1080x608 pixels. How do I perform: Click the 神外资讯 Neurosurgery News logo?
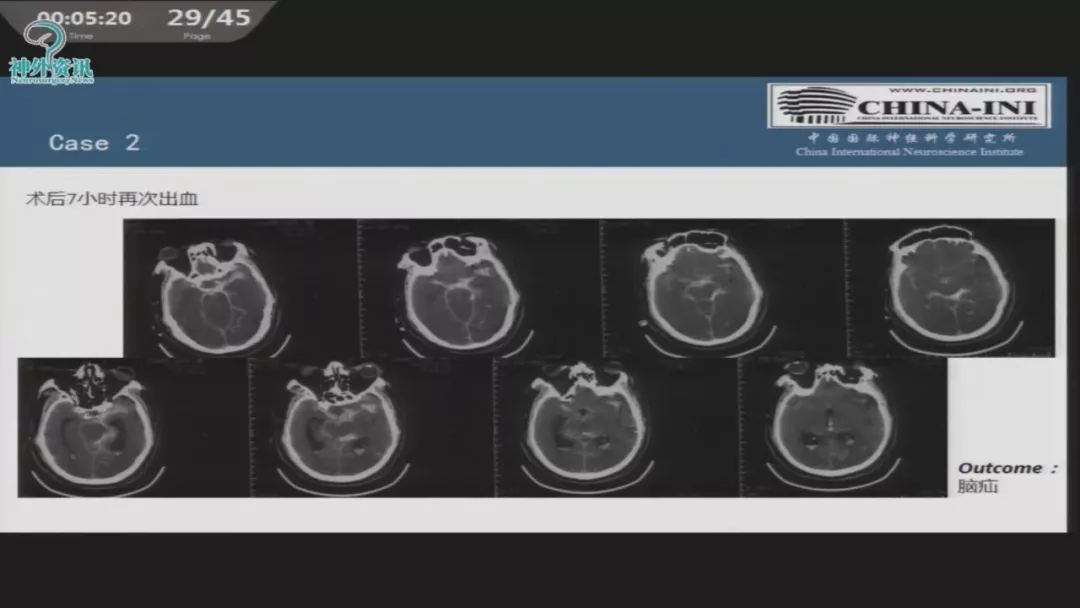click(x=51, y=54)
